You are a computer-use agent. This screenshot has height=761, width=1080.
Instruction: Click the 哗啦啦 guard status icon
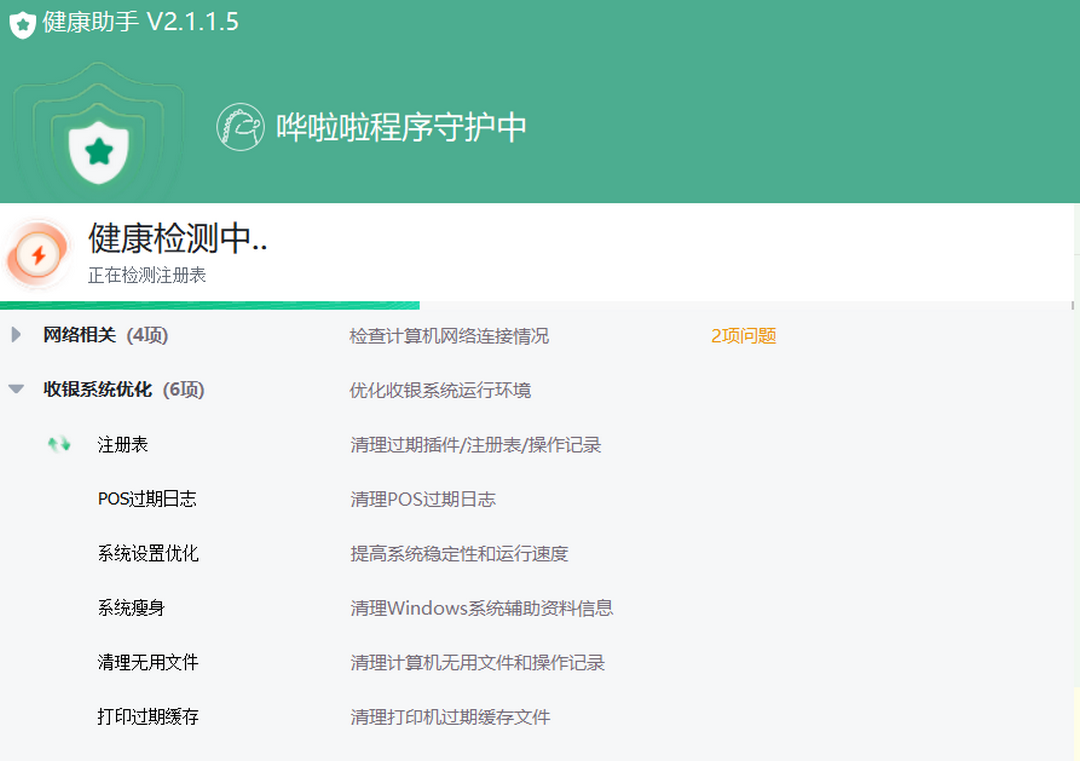click(240, 126)
